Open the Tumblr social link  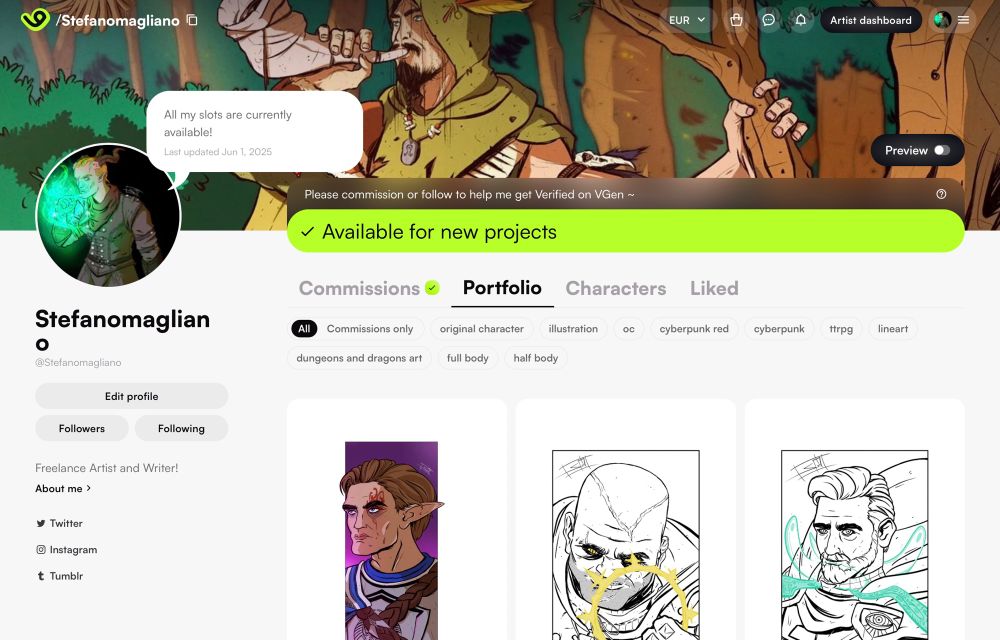click(x=60, y=576)
